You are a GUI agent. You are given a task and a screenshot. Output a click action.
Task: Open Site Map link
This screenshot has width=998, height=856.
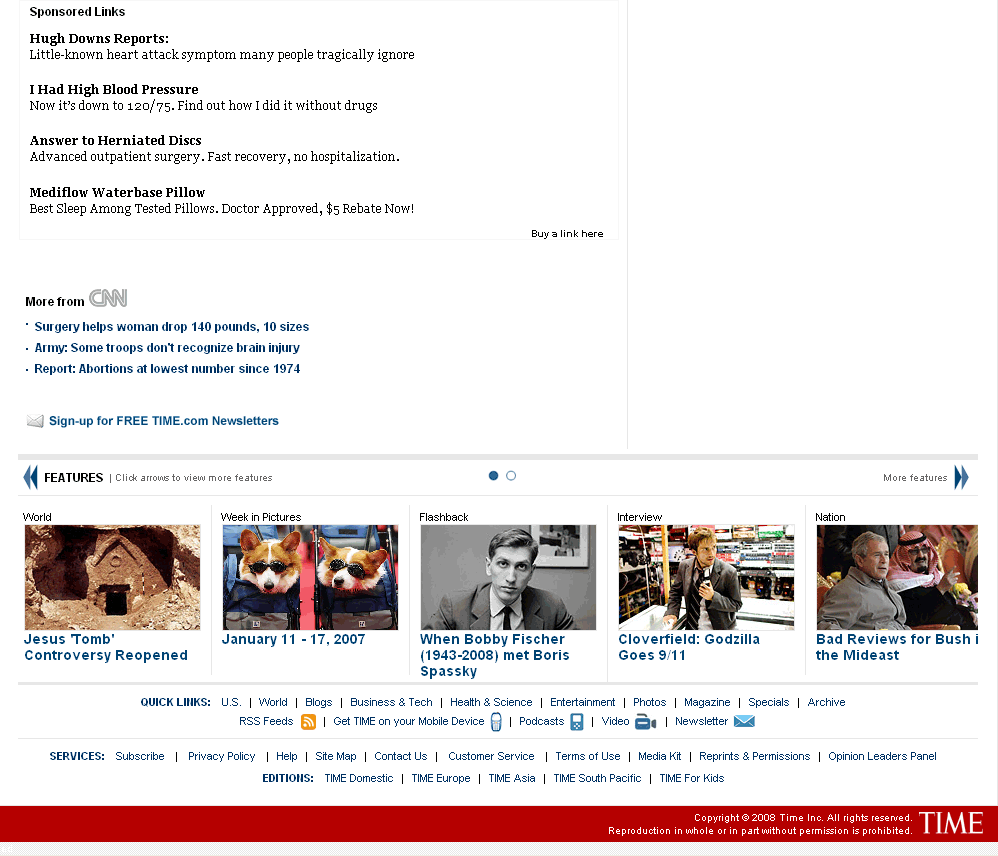[335, 756]
